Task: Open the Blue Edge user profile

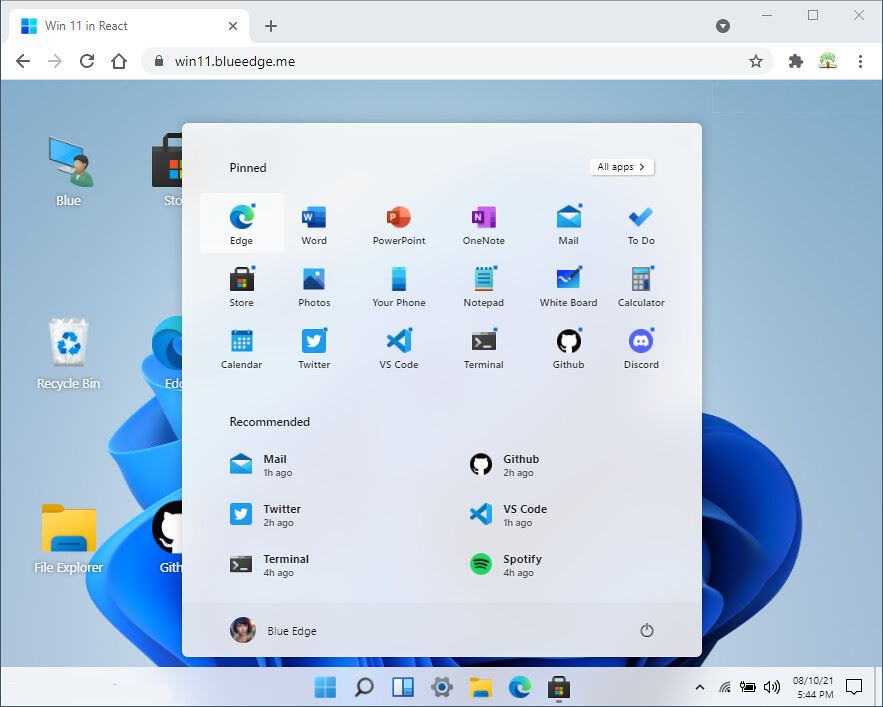Action: (274, 630)
